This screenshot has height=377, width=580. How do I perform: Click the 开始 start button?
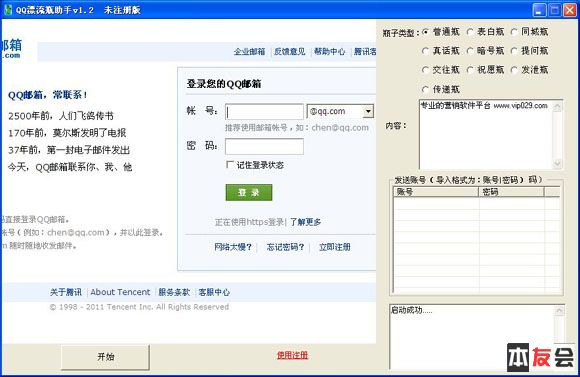[x=105, y=357]
